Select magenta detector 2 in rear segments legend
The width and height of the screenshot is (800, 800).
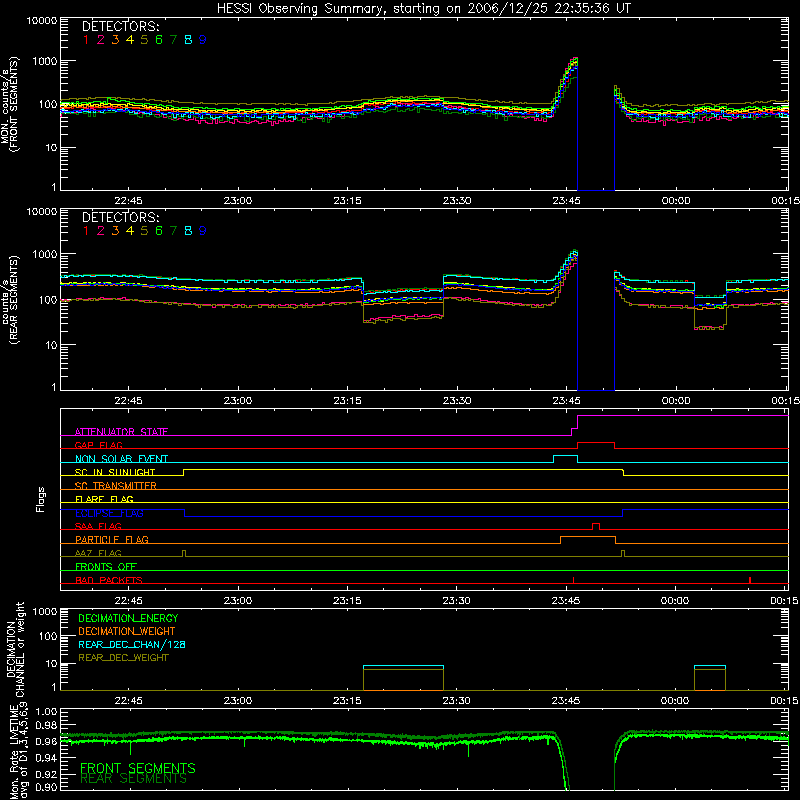(101, 231)
